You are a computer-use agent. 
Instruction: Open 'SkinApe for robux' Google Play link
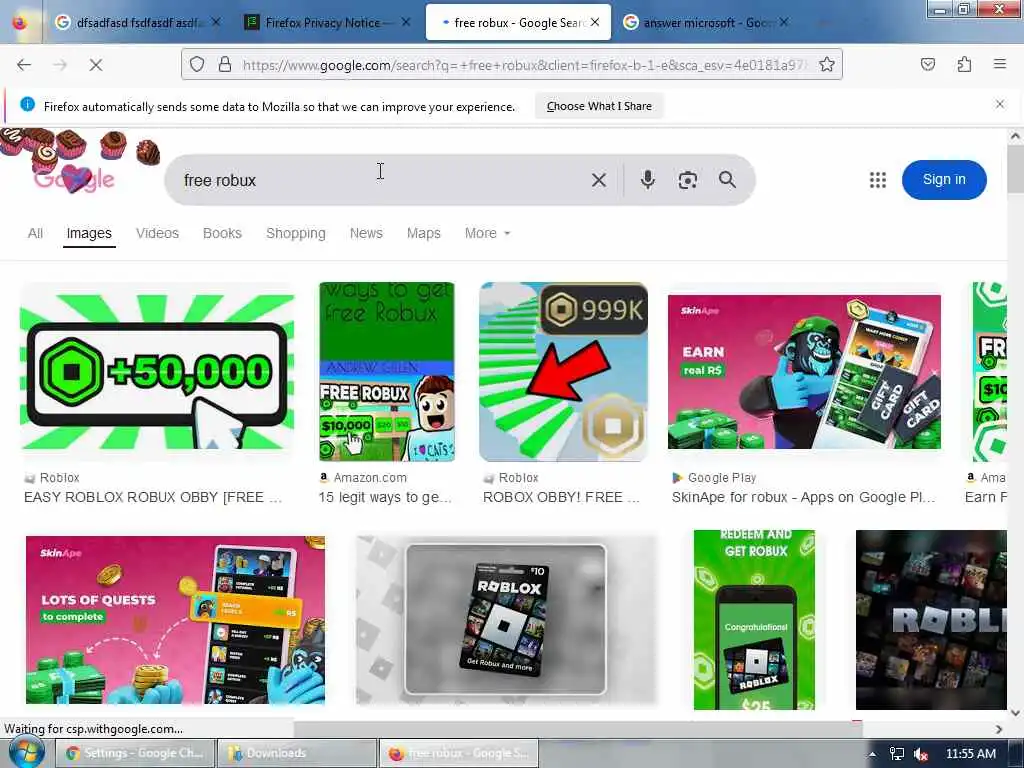[803, 497]
